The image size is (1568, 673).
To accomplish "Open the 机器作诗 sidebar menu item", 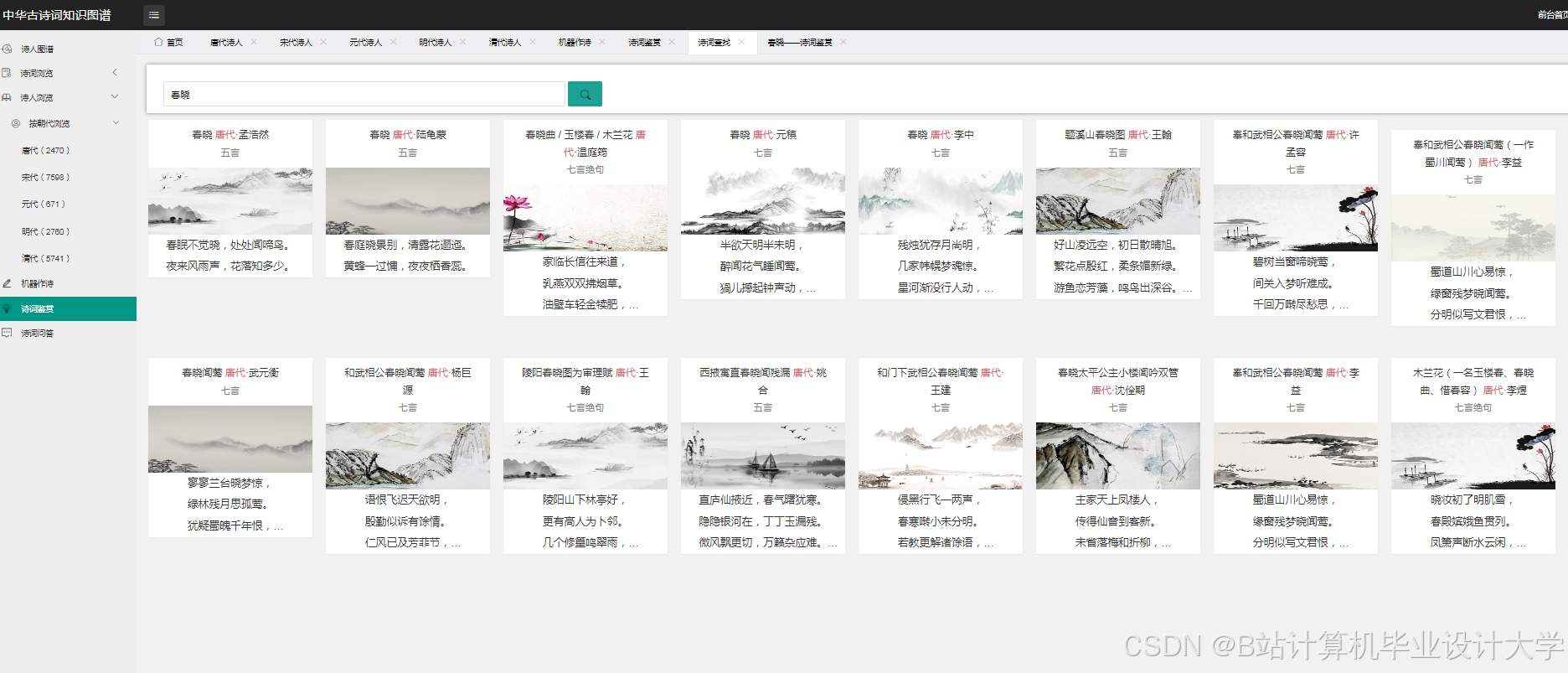I will pyautogui.click(x=68, y=283).
